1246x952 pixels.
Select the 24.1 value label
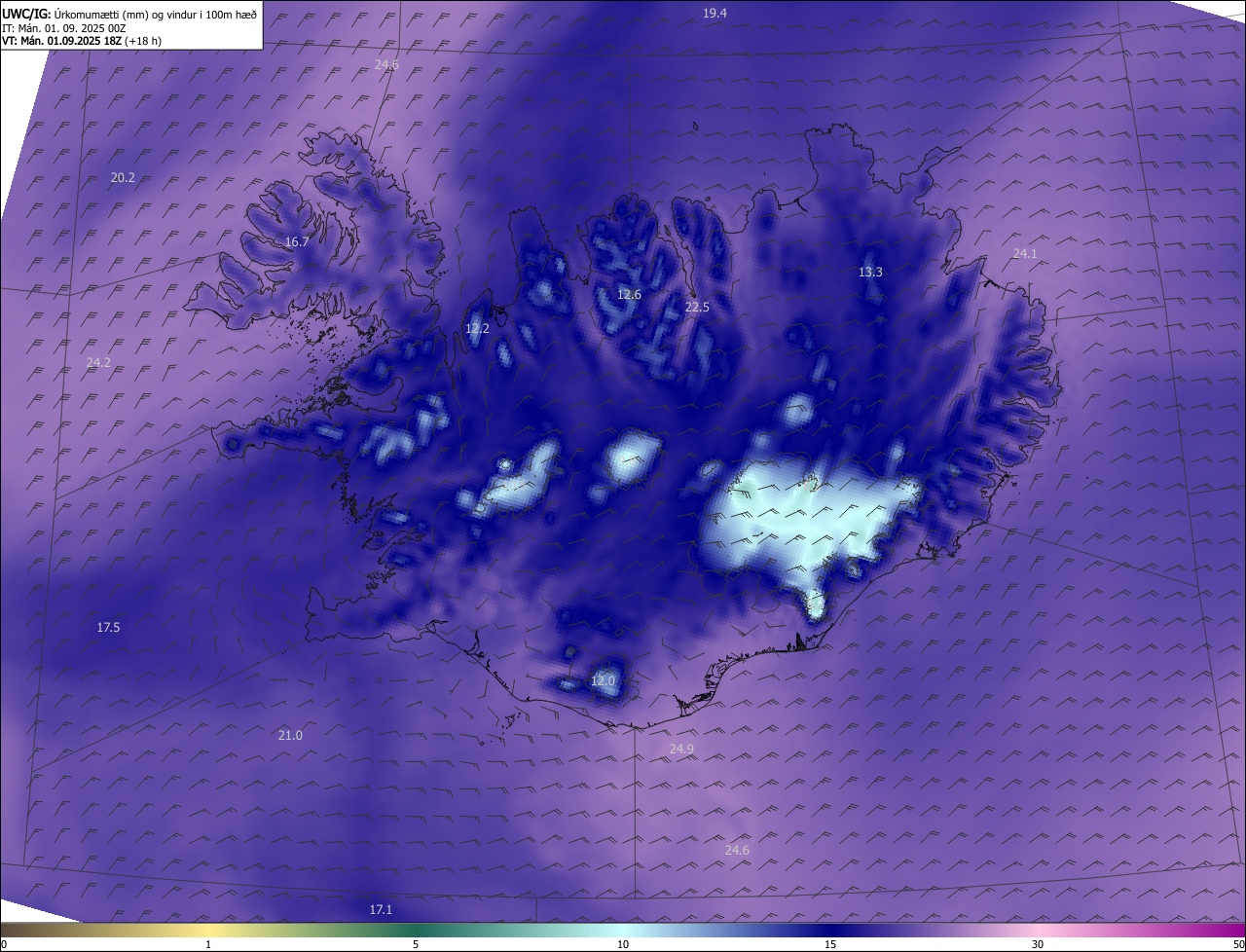coord(1025,253)
